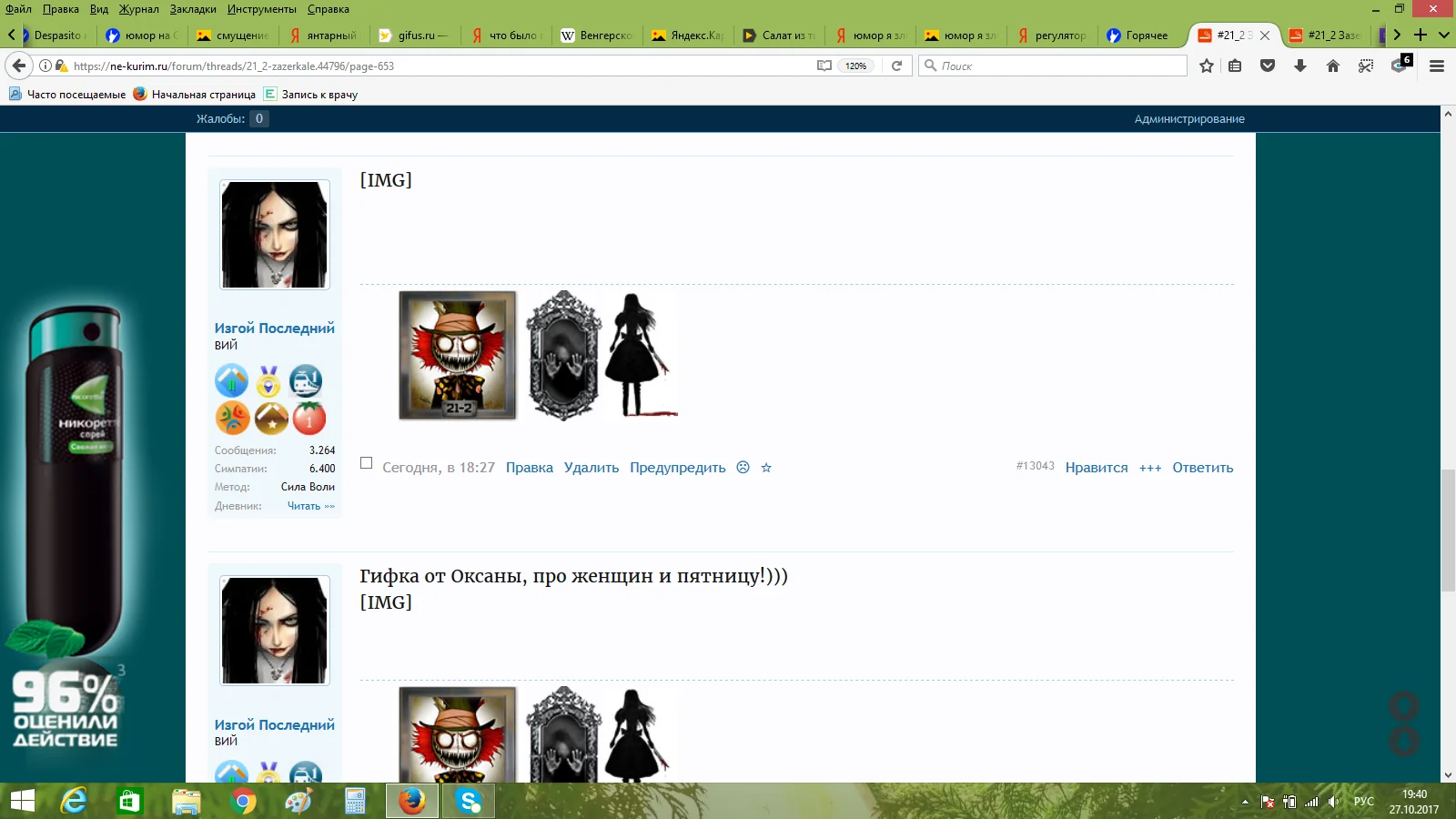Focus the Поиск search field
The width and height of the screenshot is (1456, 819).
pos(1053,66)
